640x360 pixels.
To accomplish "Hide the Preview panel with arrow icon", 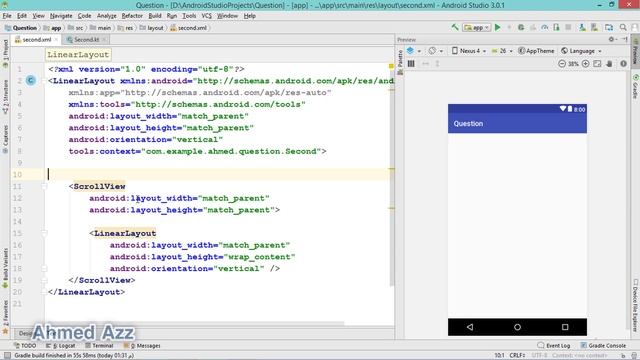I will pyautogui.click(x=624, y=40).
